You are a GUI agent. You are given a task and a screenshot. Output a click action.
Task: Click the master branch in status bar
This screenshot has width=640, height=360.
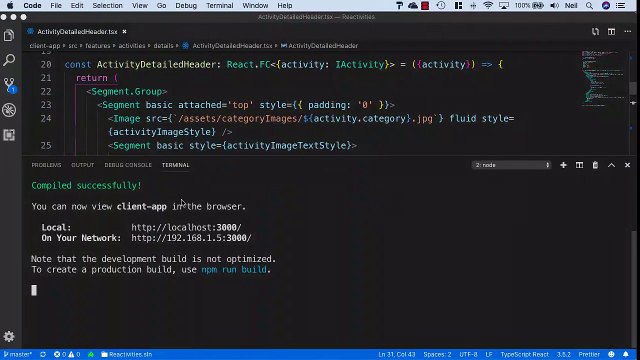[x=18, y=354]
